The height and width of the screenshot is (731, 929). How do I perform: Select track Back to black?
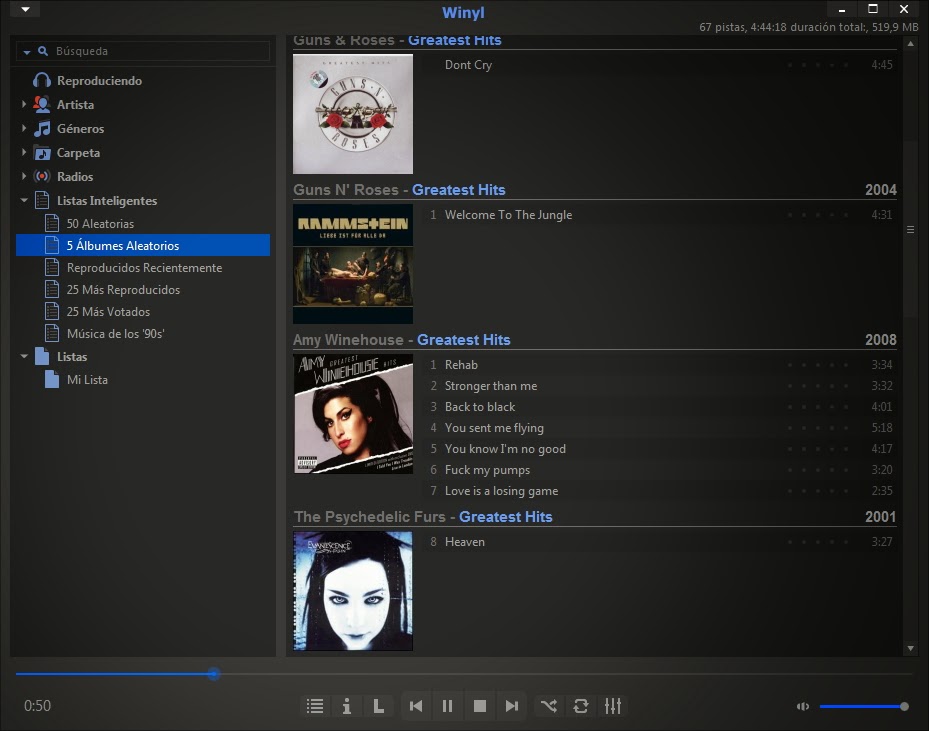[x=660, y=406]
